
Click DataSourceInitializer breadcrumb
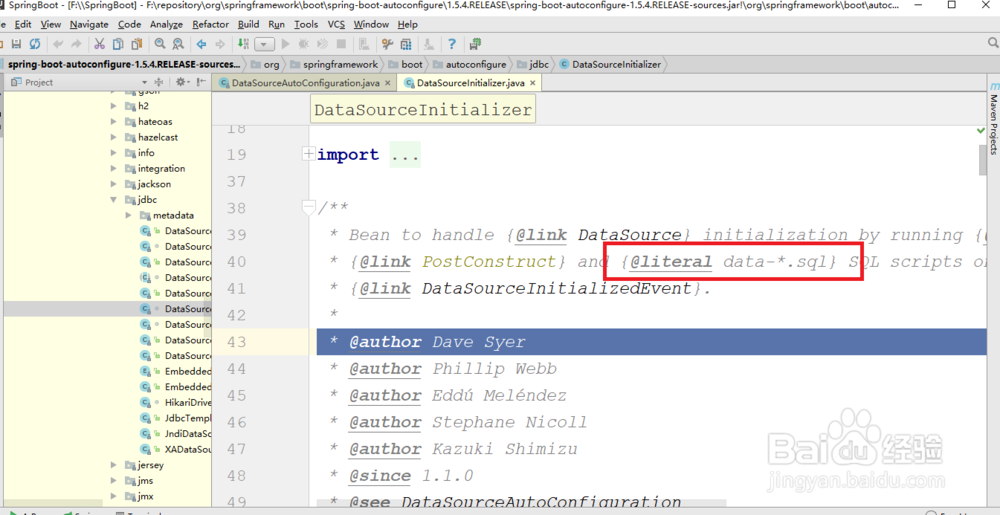(x=617, y=64)
